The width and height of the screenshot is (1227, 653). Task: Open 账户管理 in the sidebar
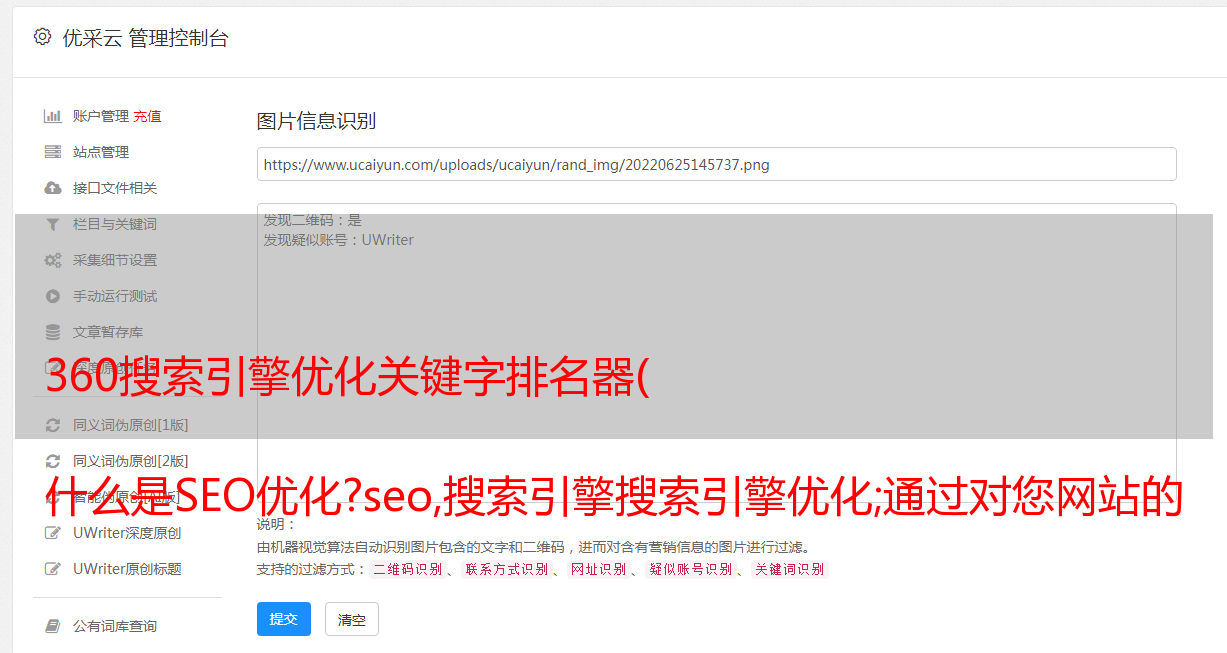(101, 116)
